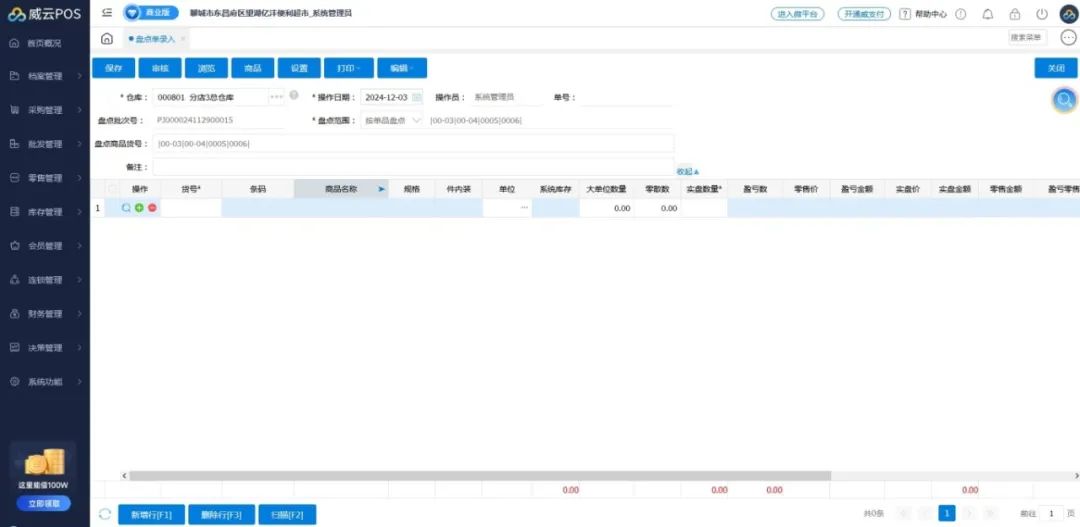Click the magnifier lookup icon in row 1
1080x527 pixels.
click(x=126, y=208)
